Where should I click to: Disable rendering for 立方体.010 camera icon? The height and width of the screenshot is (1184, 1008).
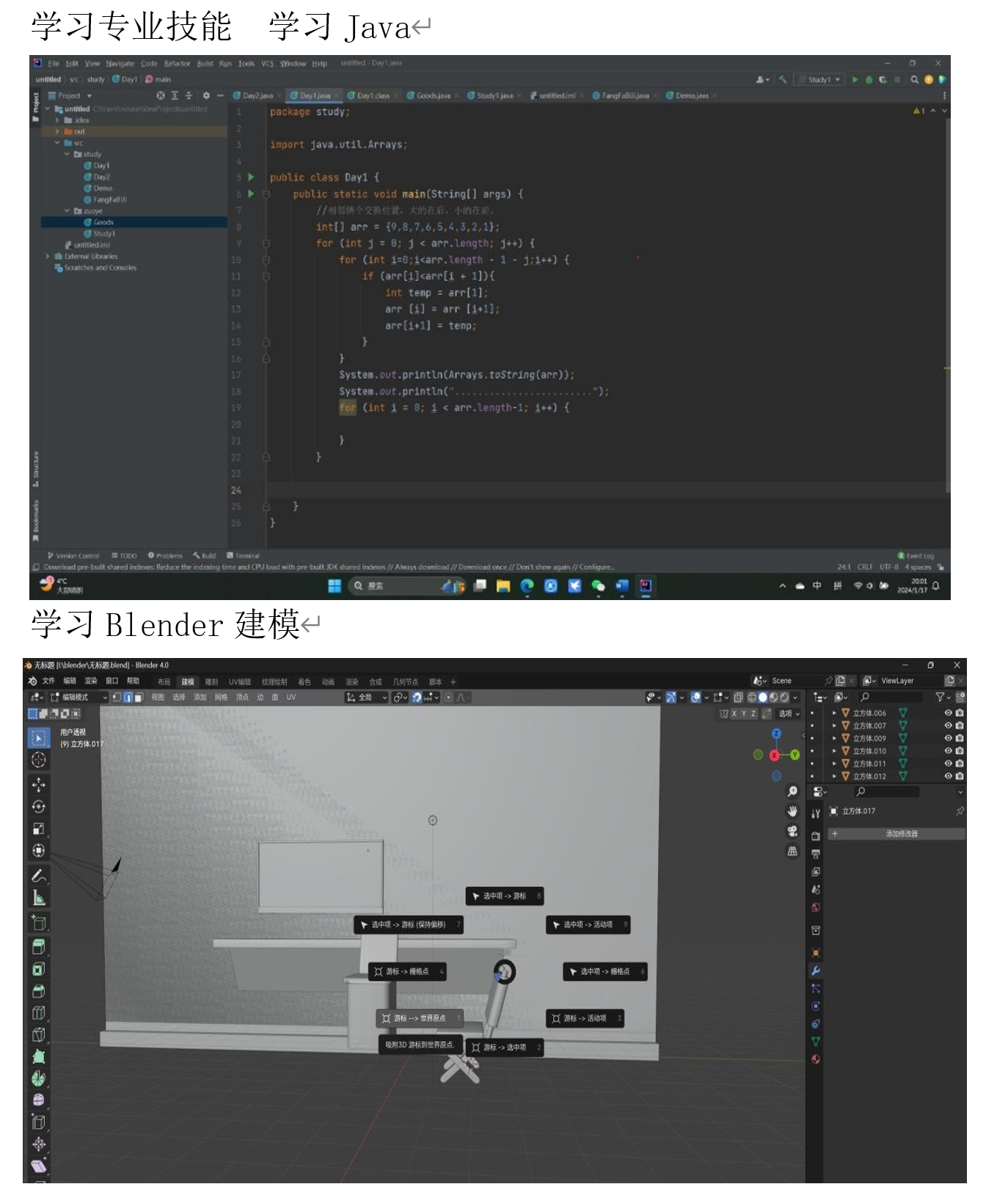click(x=960, y=751)
